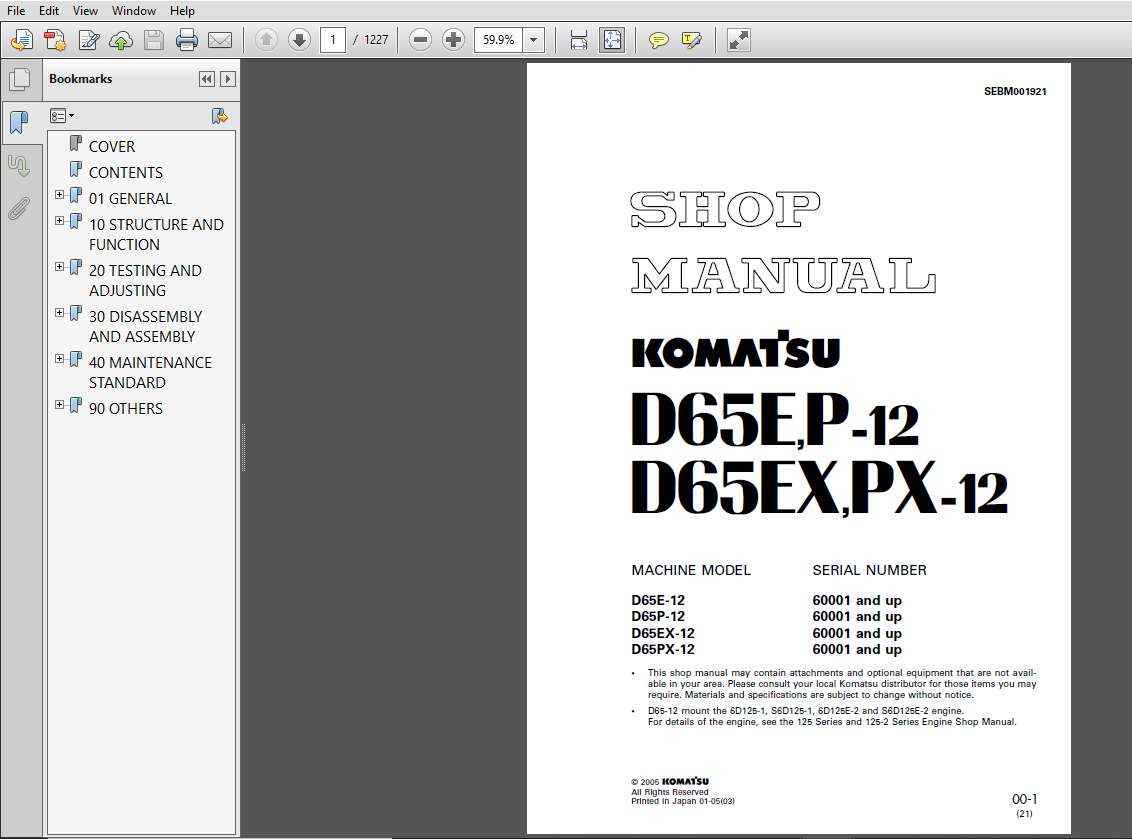Click the Save floppy disk icon

tap(154, 40)
